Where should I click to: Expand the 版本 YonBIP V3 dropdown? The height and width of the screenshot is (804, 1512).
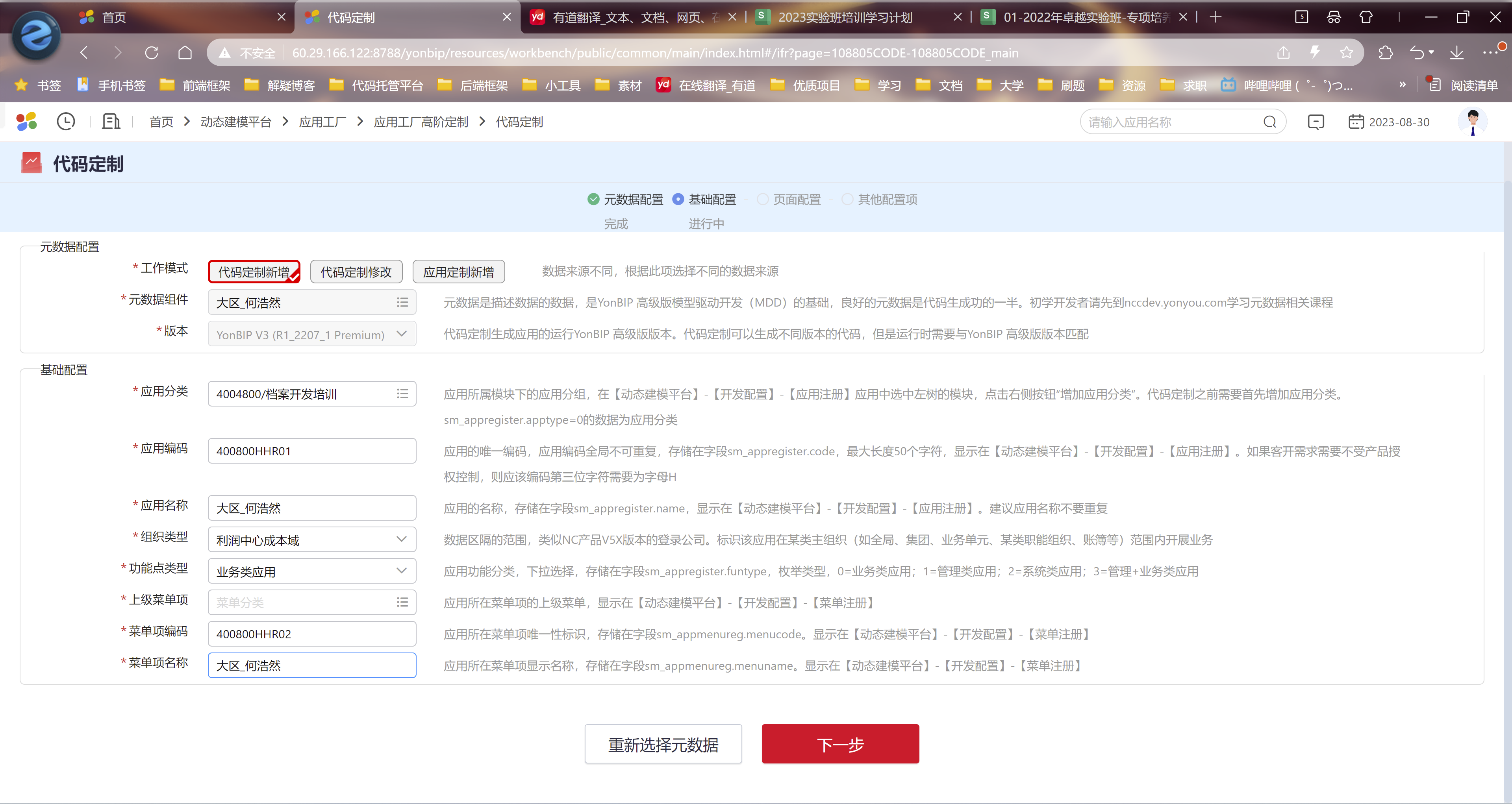coord(402,334)
